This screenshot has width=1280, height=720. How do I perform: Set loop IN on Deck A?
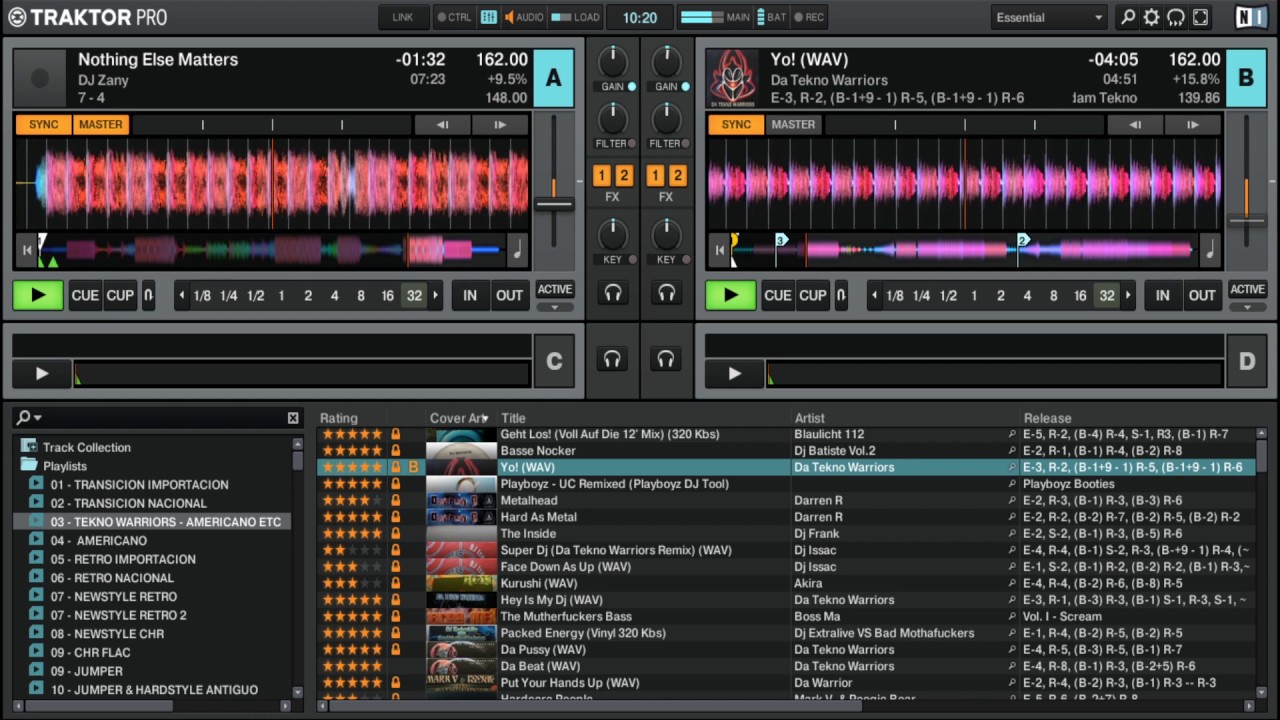(469, 295)
